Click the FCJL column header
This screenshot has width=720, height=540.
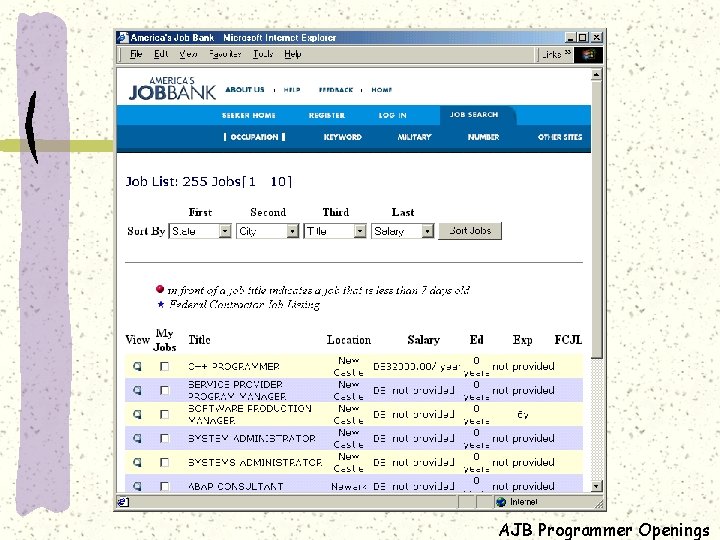pos(568,340)
